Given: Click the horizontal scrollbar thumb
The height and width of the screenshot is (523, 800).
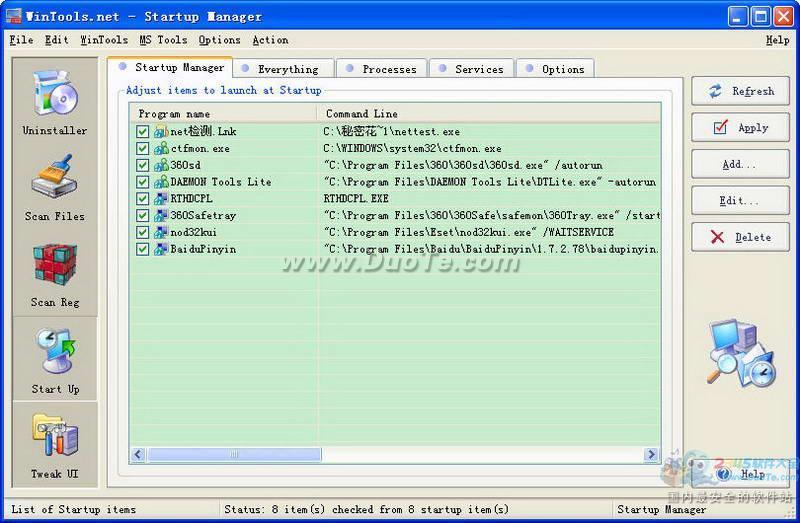Looking at the screenshot, I should (x=234, y=454).
